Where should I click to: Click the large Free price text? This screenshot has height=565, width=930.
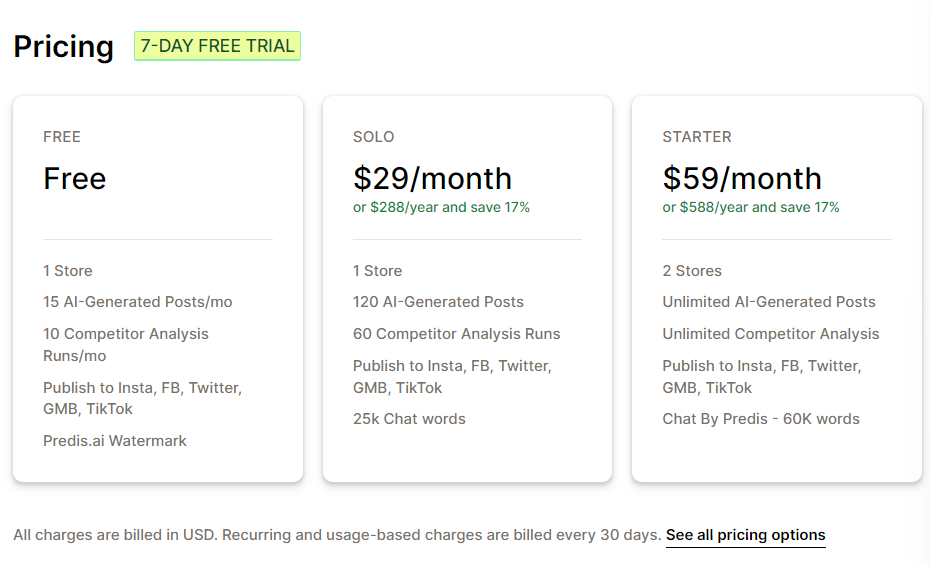click(75, 178)
